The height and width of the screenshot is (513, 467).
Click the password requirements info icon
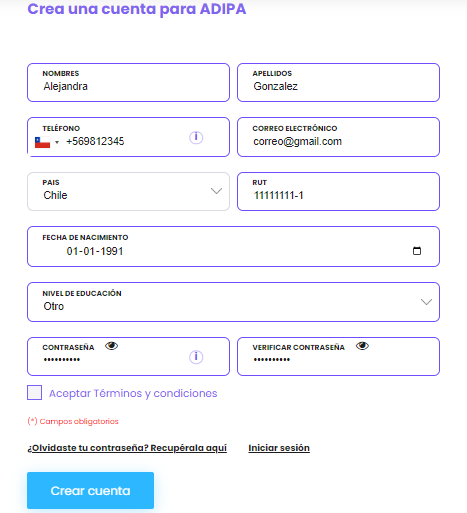point(196,357)
